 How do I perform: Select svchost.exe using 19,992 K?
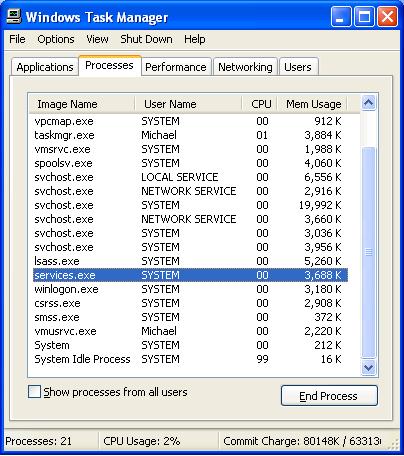tap(190, 205)
